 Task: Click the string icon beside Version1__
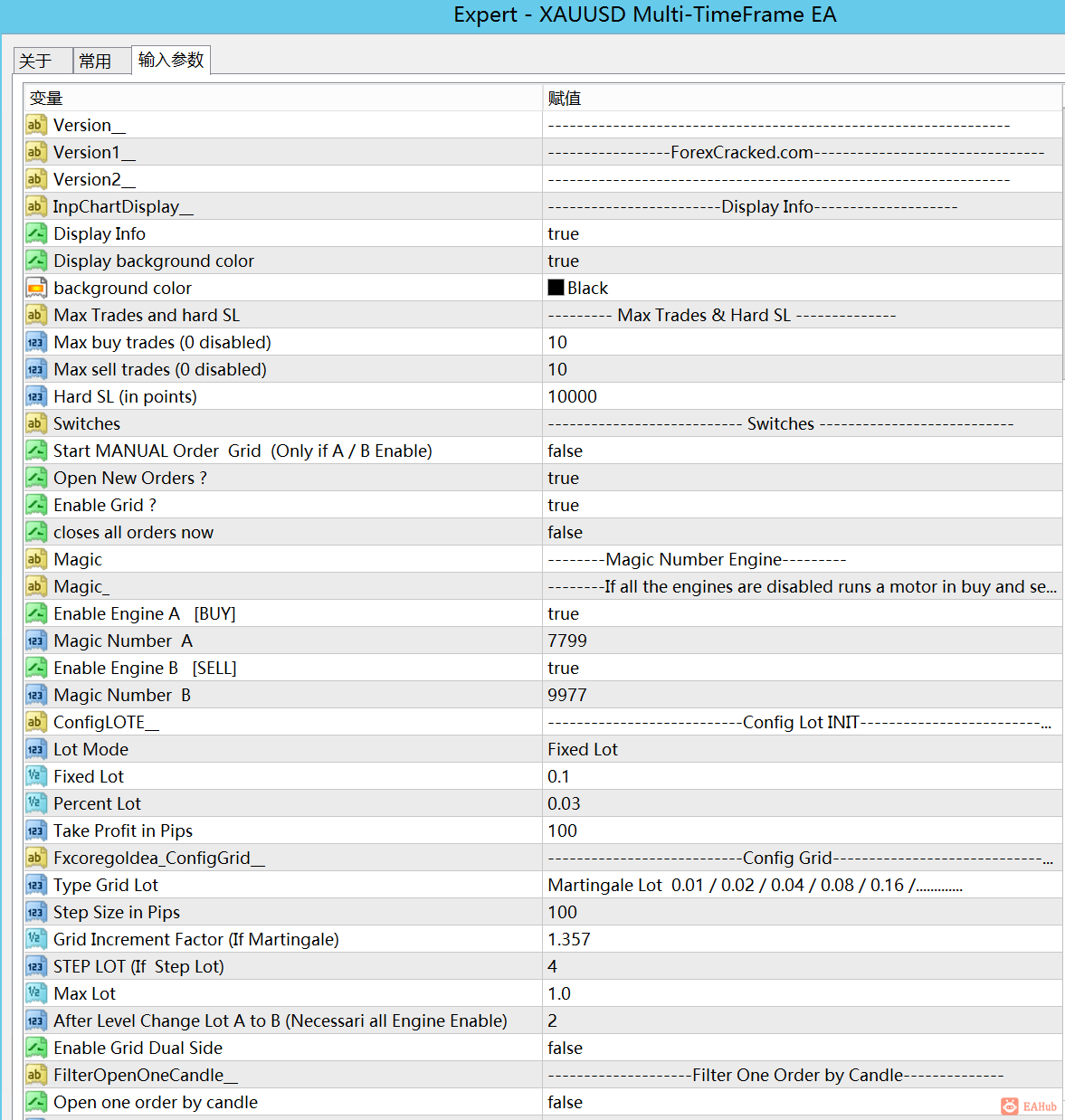[x=36, y=152]
